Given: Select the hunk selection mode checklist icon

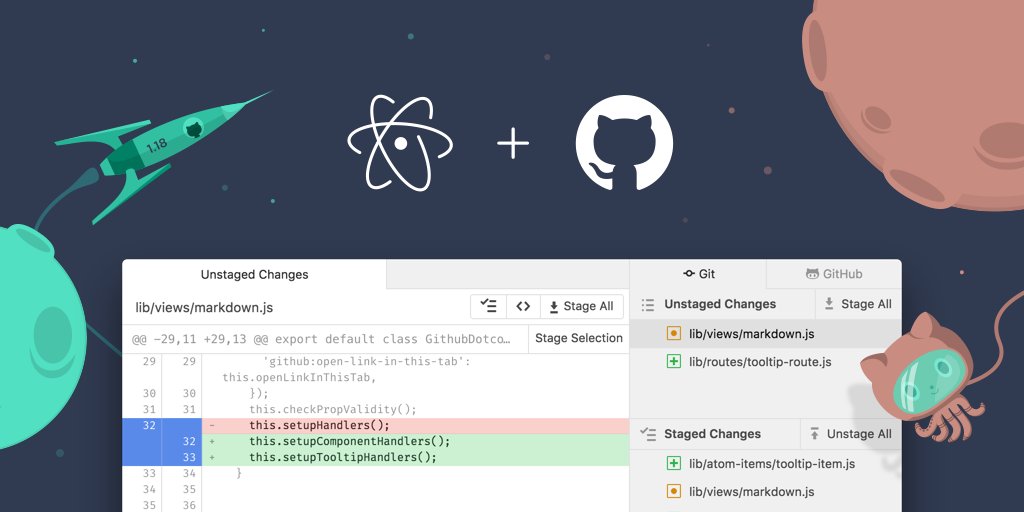Looking at the screenshot, I should click(488, 306).
